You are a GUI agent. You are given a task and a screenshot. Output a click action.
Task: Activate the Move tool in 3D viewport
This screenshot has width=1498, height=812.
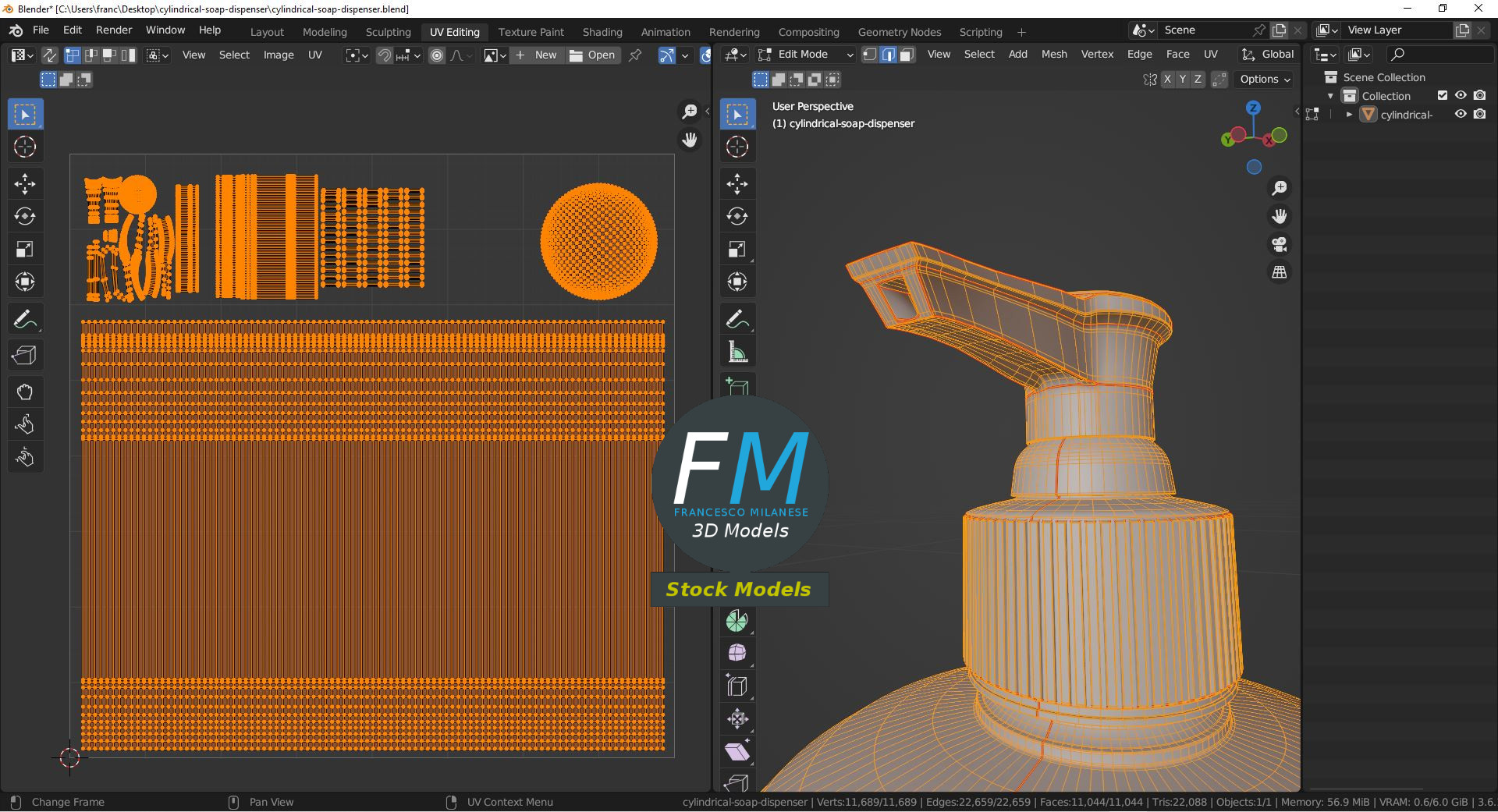coord(737,184)
